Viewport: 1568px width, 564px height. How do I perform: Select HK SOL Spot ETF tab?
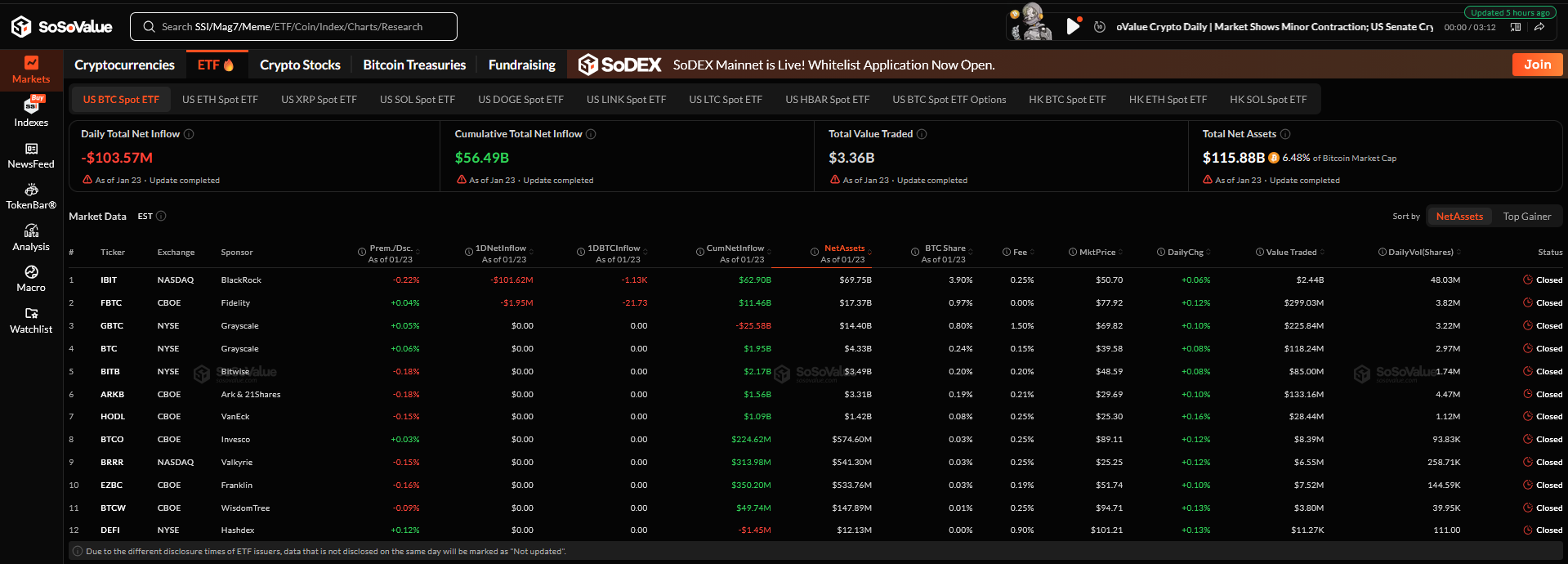tap(1268, 100)
